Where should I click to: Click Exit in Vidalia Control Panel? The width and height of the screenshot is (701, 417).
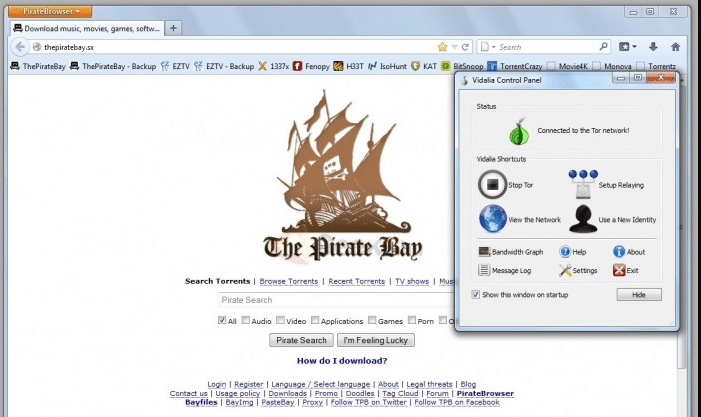pyautogui.click(x=626, y=270)
